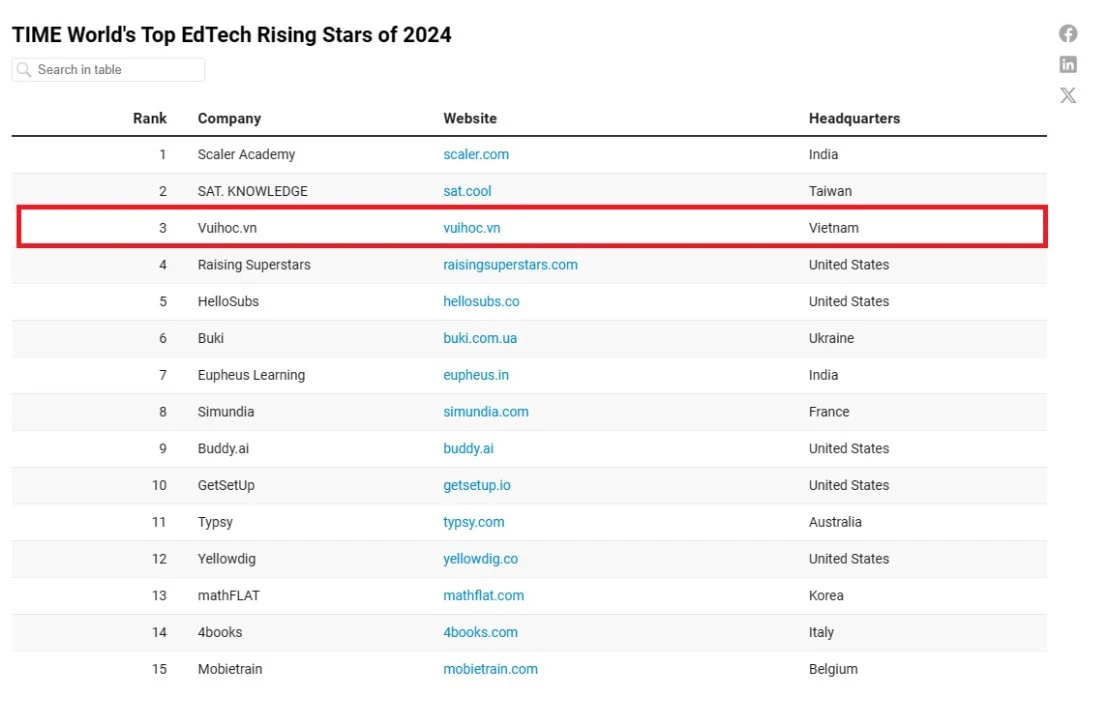Viewport: 1098px width, 713px height.
Task: Open the mathflat.com link
Action: (x=483, y=596)
